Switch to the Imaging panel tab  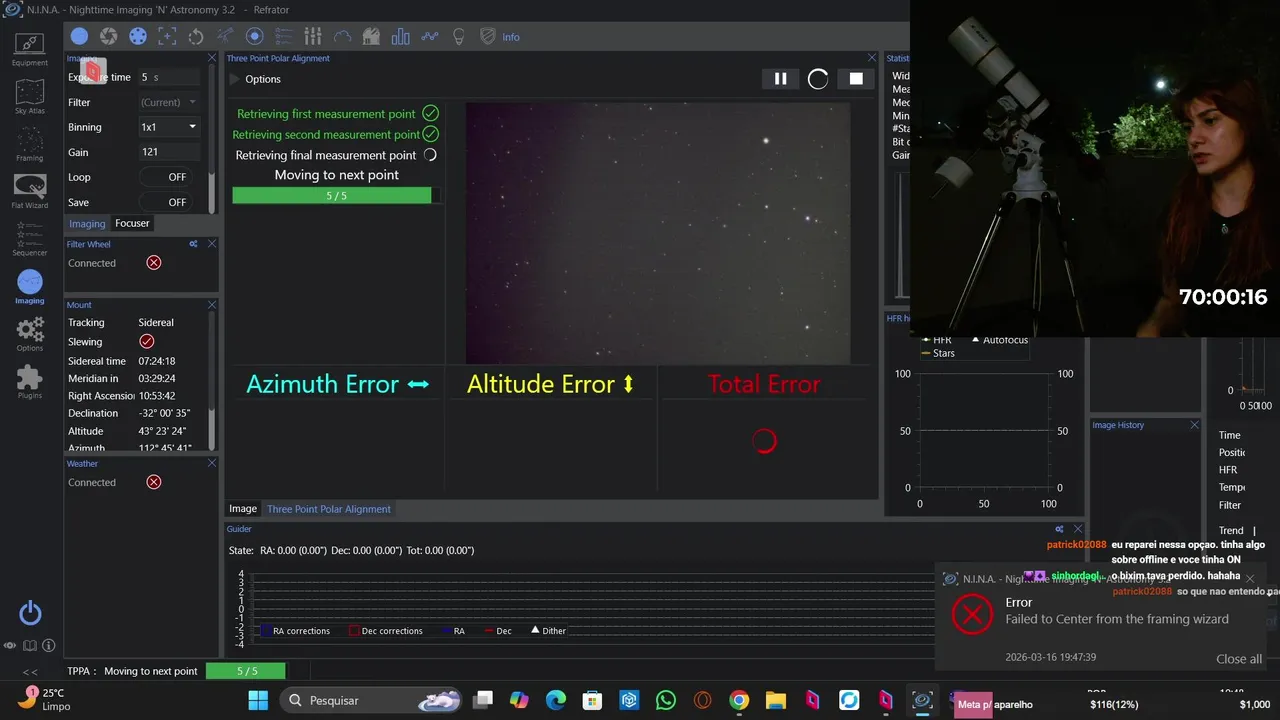[x=87, y=224]
